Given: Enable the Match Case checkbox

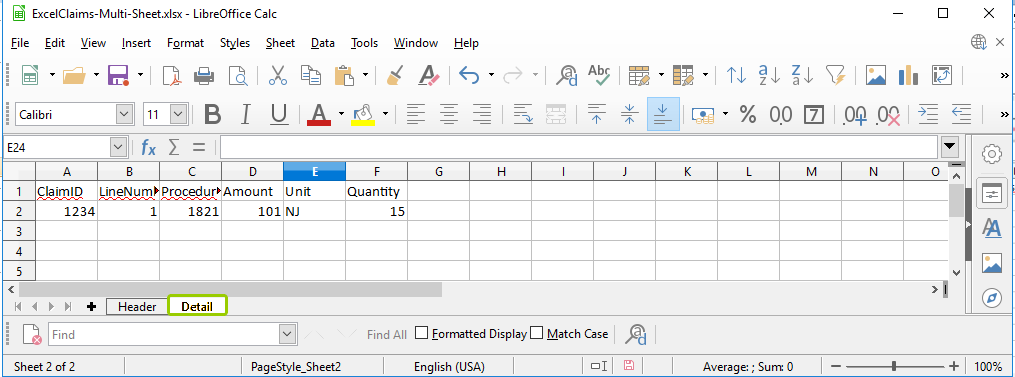Looking at the screenshot, I should click(x=536, y=333).
